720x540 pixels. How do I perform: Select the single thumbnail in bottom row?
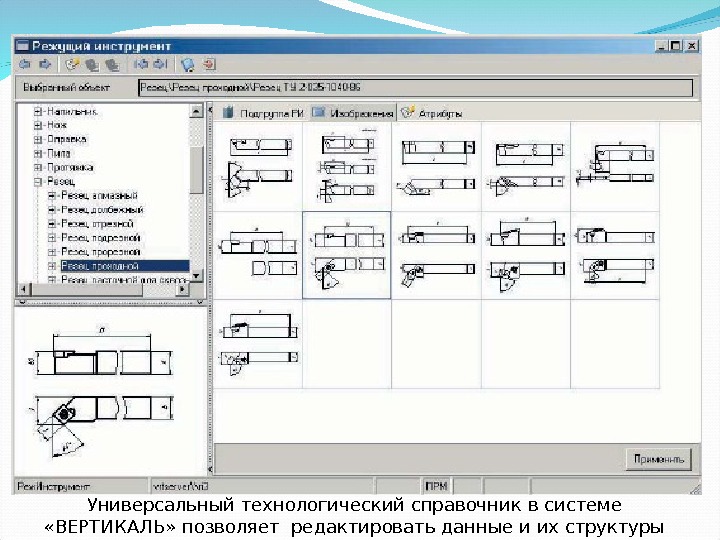click(259, 344)
